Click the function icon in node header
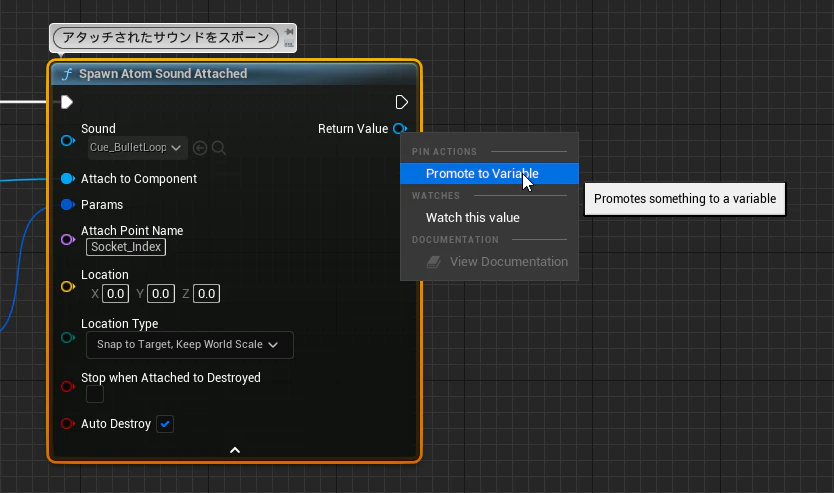 (66, 74)
